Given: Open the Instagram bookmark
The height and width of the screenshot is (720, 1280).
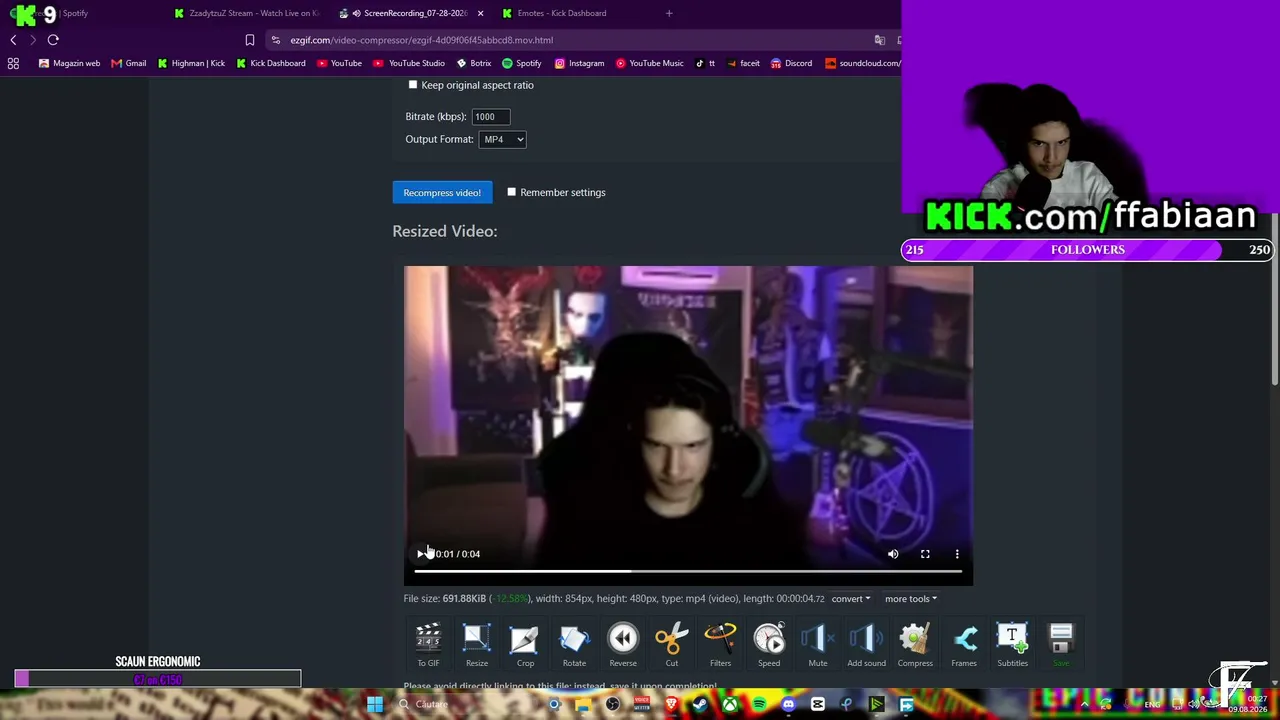Looking at the screenshot, I should [x=579, y=63].
